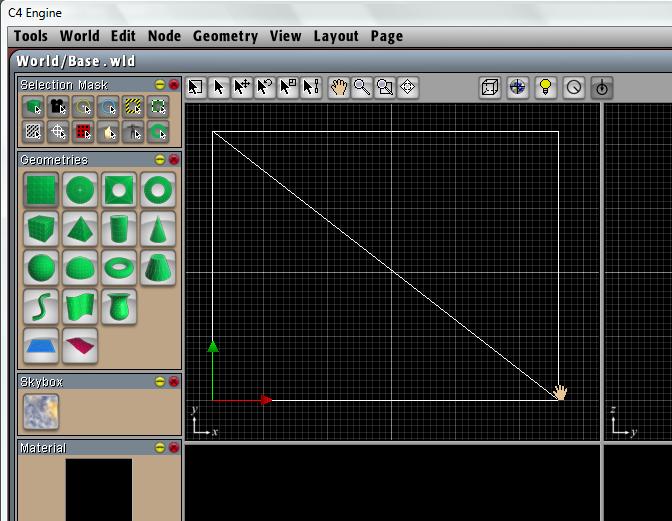This screenshot has height=521, width=672.
Task: Collapse the Geometries panel with yellow button
Action: tap(159, 160)
